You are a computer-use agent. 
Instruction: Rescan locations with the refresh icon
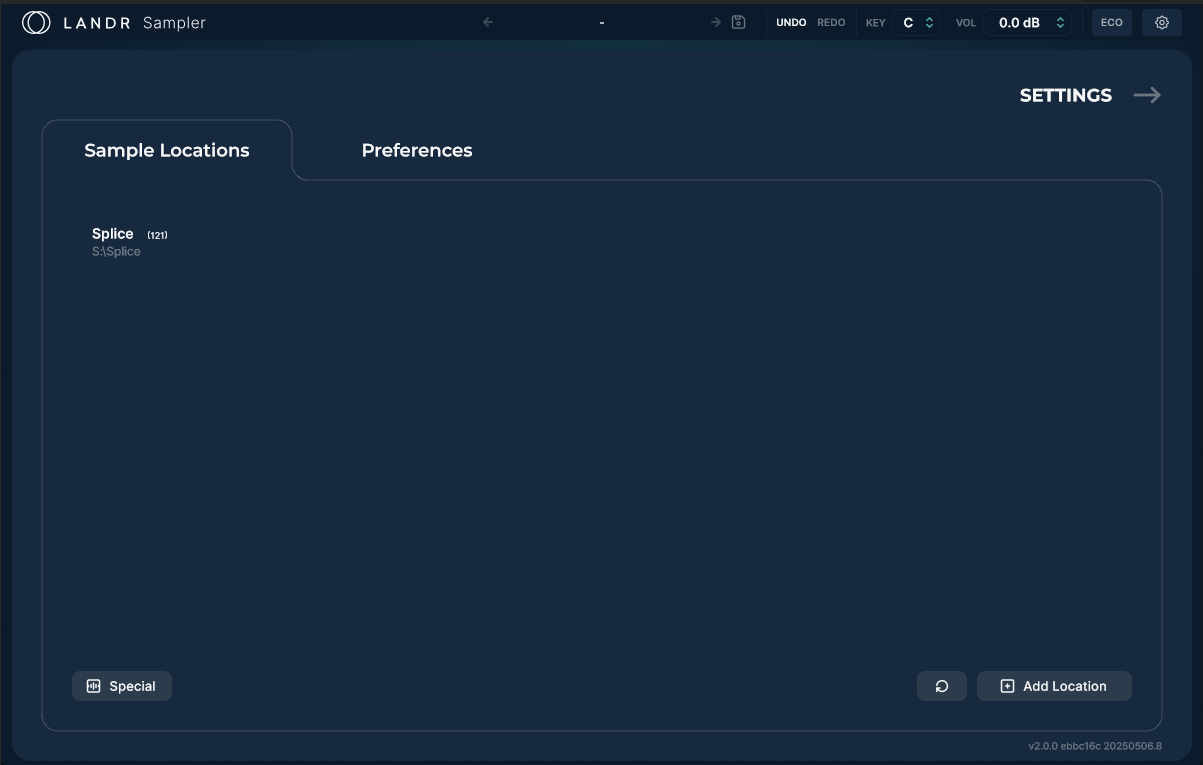click(942, 686)
